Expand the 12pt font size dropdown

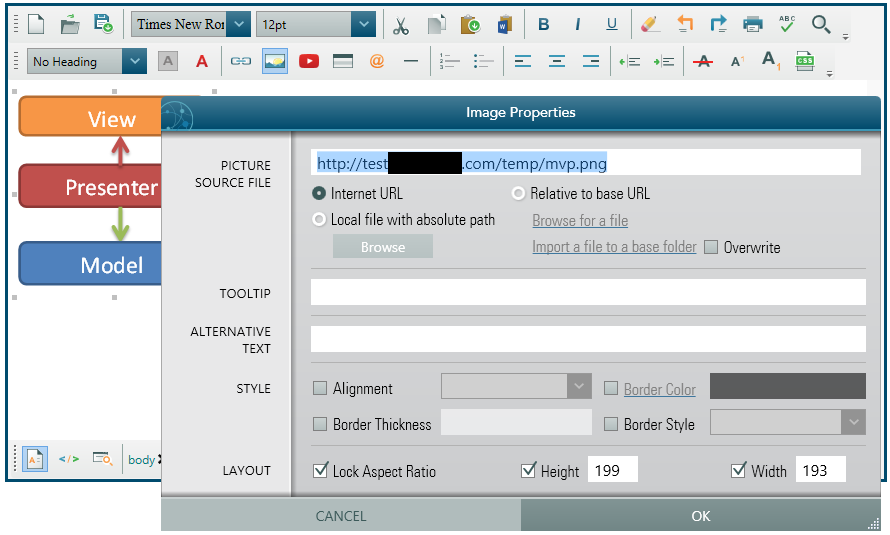click(x=363, y=24)
